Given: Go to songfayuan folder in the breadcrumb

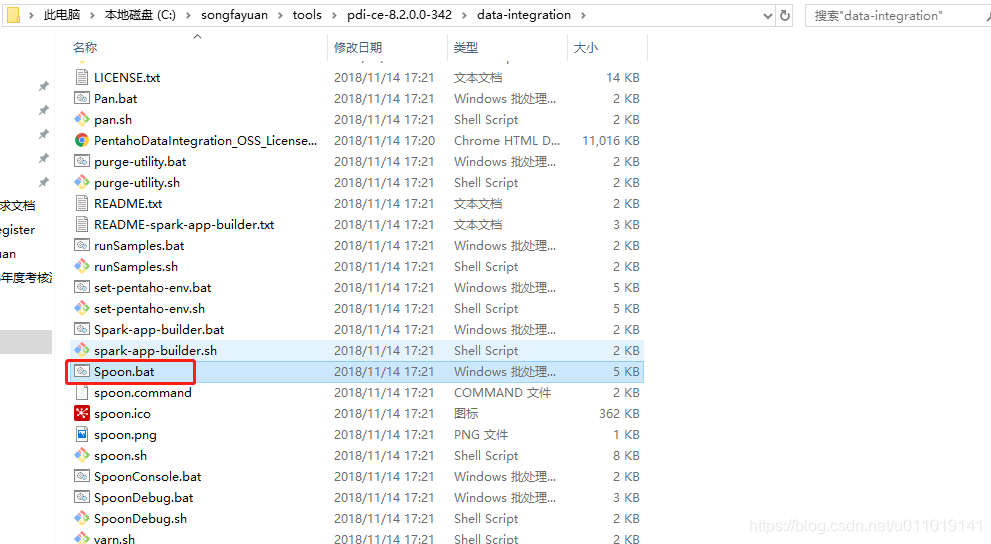Looking at the screenshot, I should point(234,15).
